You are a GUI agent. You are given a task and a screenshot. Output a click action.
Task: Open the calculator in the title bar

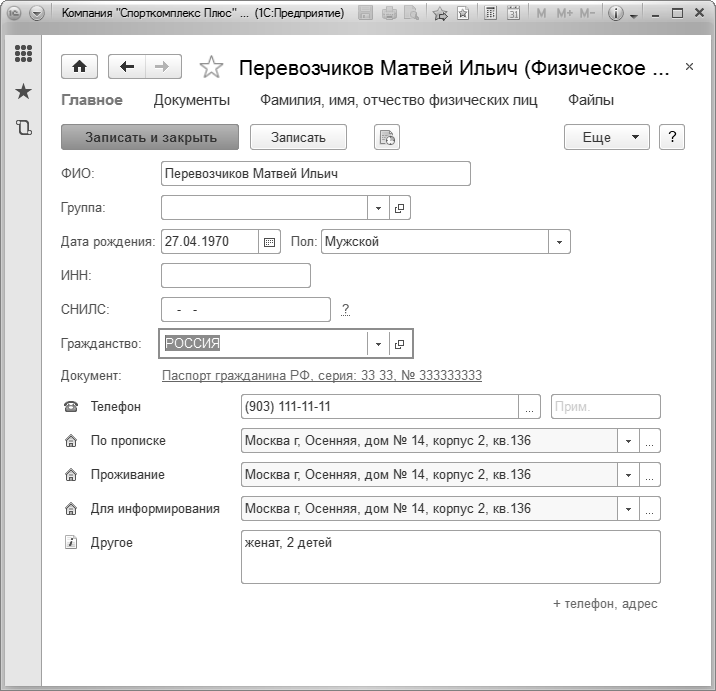tap(490, 14)
